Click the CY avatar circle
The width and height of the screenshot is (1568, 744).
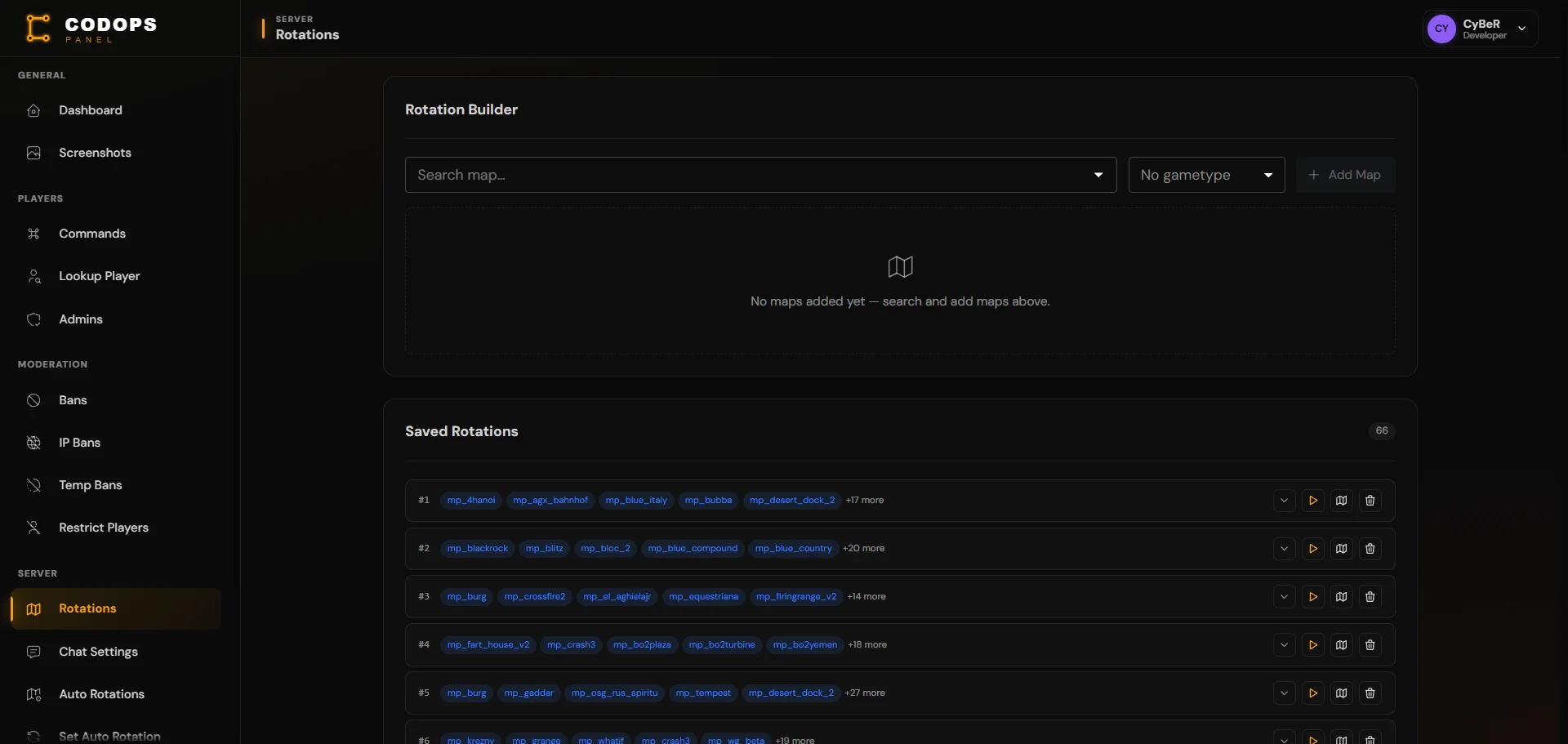click(x=1441, y=29)
